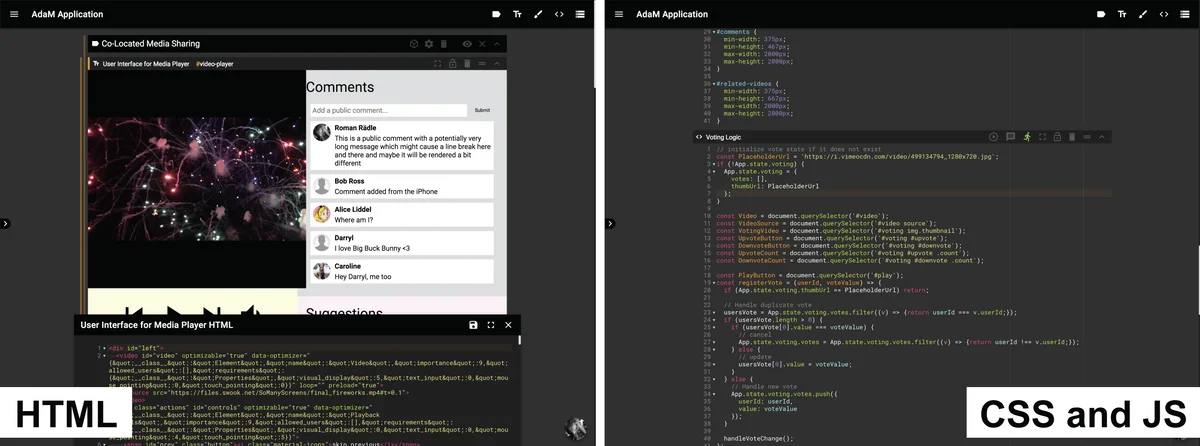
Task: Delete the Co-Located Media Sharing project via trash icon
Action: coord(444,44)
